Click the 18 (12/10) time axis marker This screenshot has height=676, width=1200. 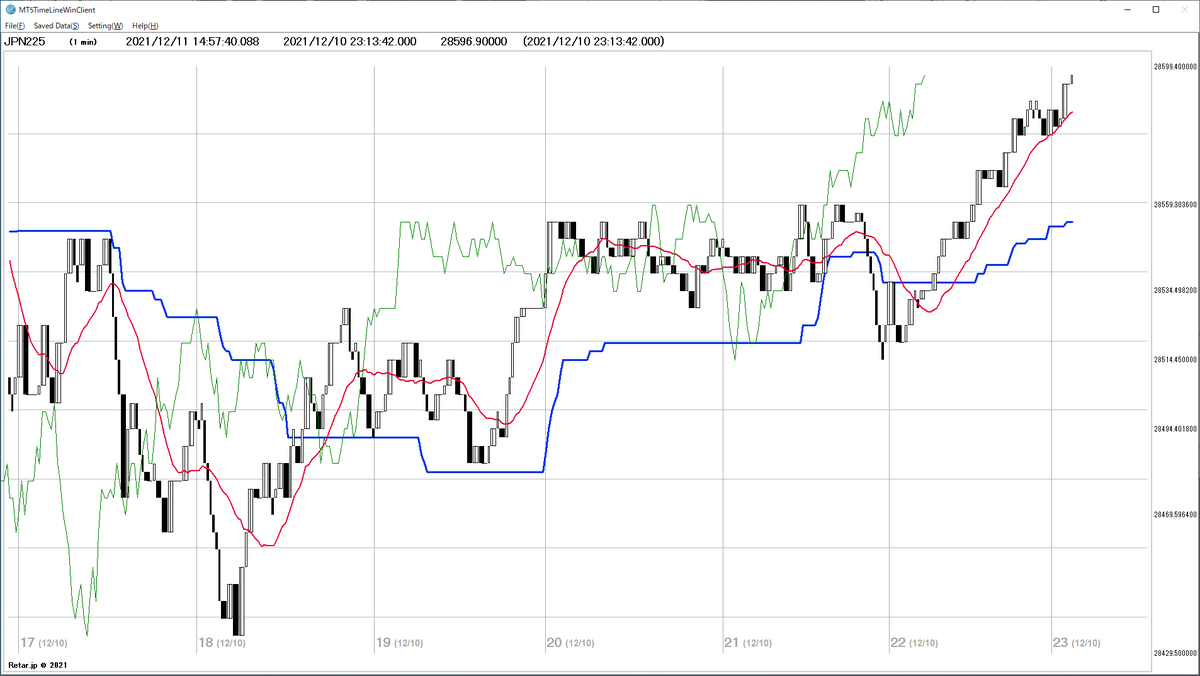click(222, 643)
